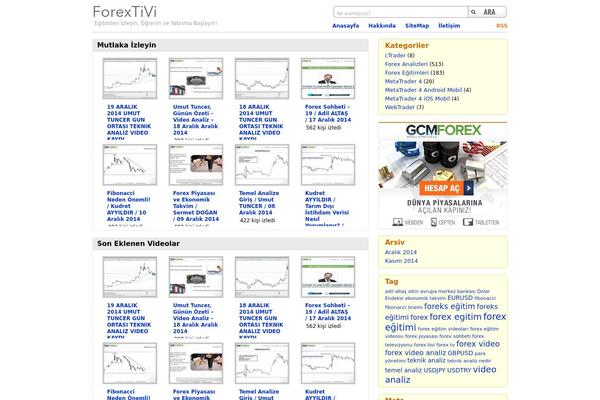The height and width of the screenshot is (400, 600).
Task: Open the cTrader category
Action: 395,56
